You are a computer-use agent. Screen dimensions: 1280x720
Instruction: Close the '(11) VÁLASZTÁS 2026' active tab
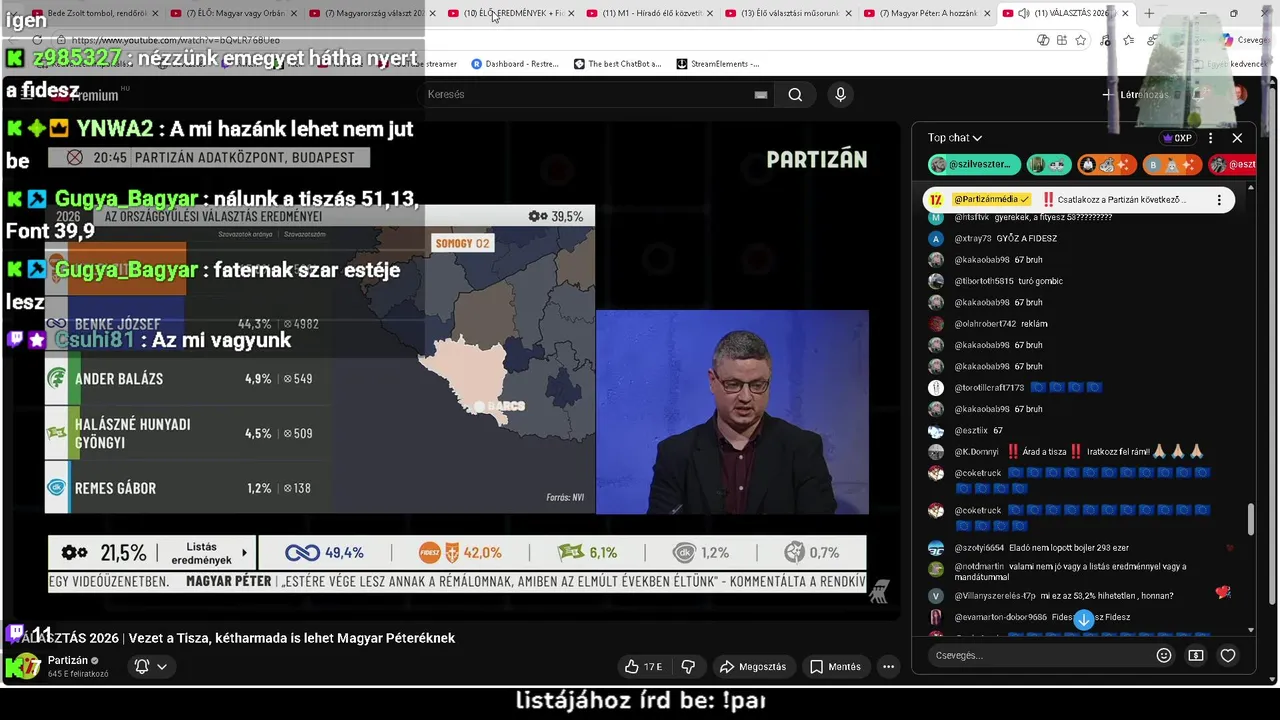(1125, 13)
